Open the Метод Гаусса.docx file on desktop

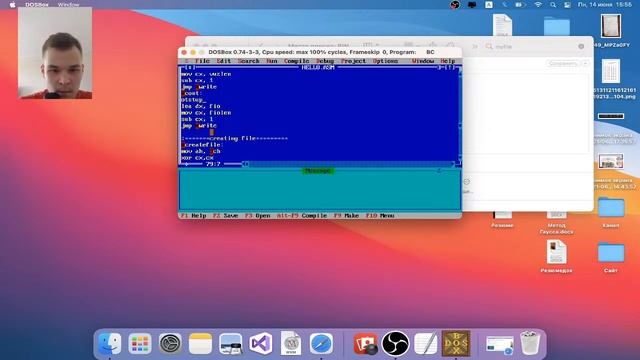[x=556, y=224]
